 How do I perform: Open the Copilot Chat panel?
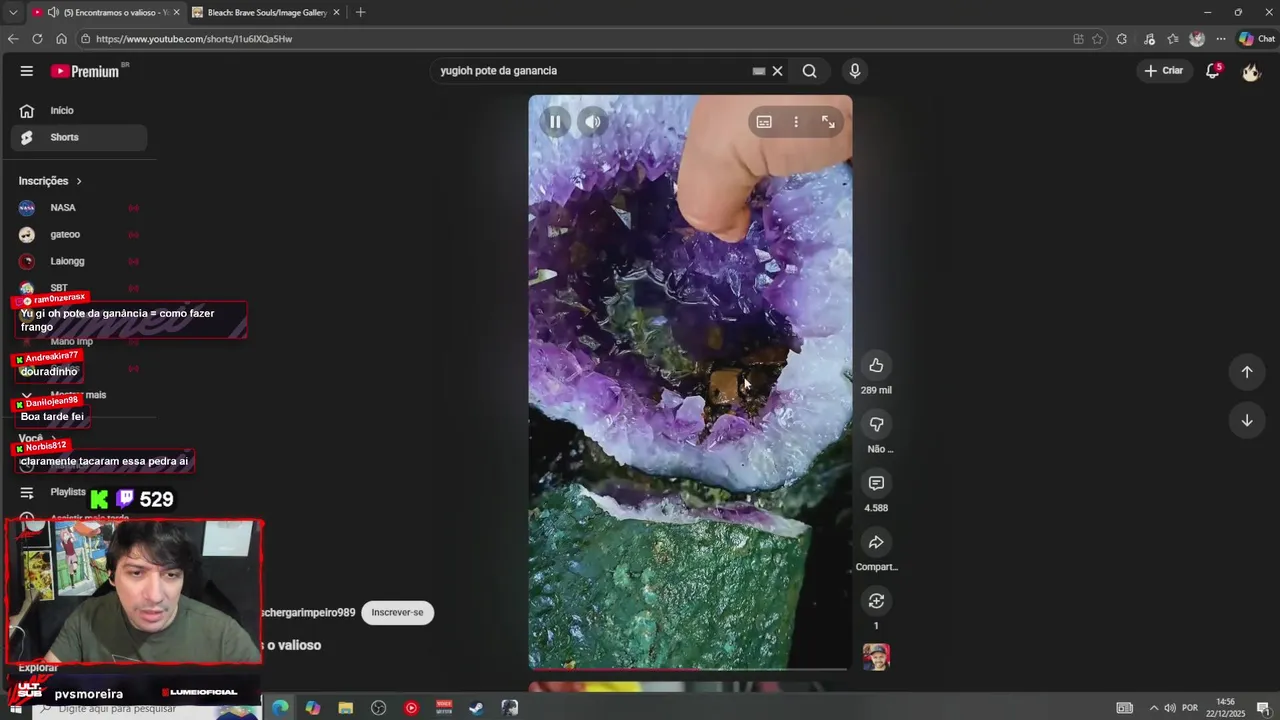[x=1257, y=39]
